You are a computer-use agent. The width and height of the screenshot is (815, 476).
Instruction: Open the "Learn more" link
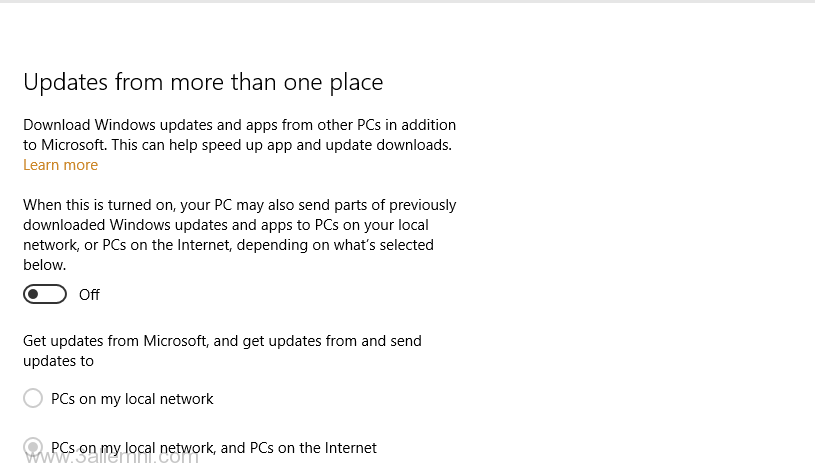coord(60,165)
